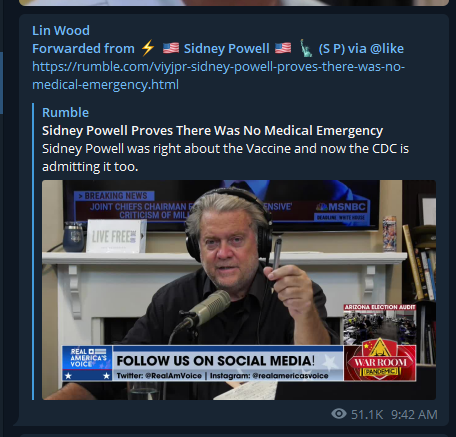Open the Lin Wood channel name
This screenshot has height=437, width=456.
[x=61, y=31]
